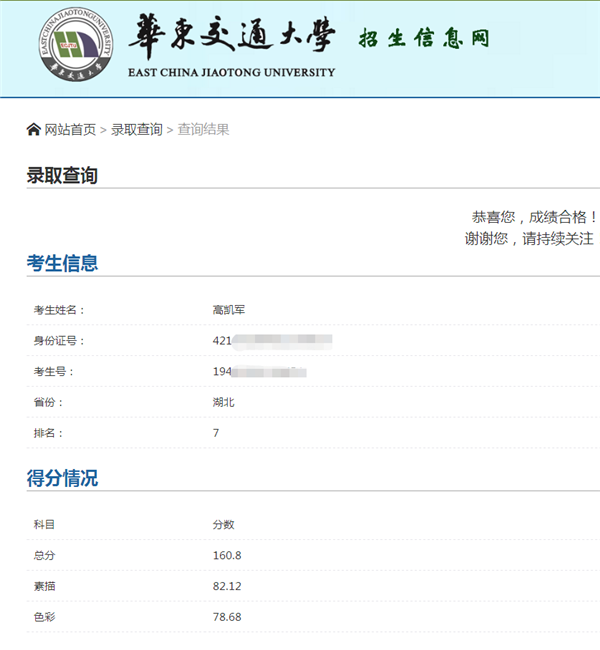Select the ID number starting with 421
Image resolution: width=600 pixels, height=650 pixels.
click(272, 341)
